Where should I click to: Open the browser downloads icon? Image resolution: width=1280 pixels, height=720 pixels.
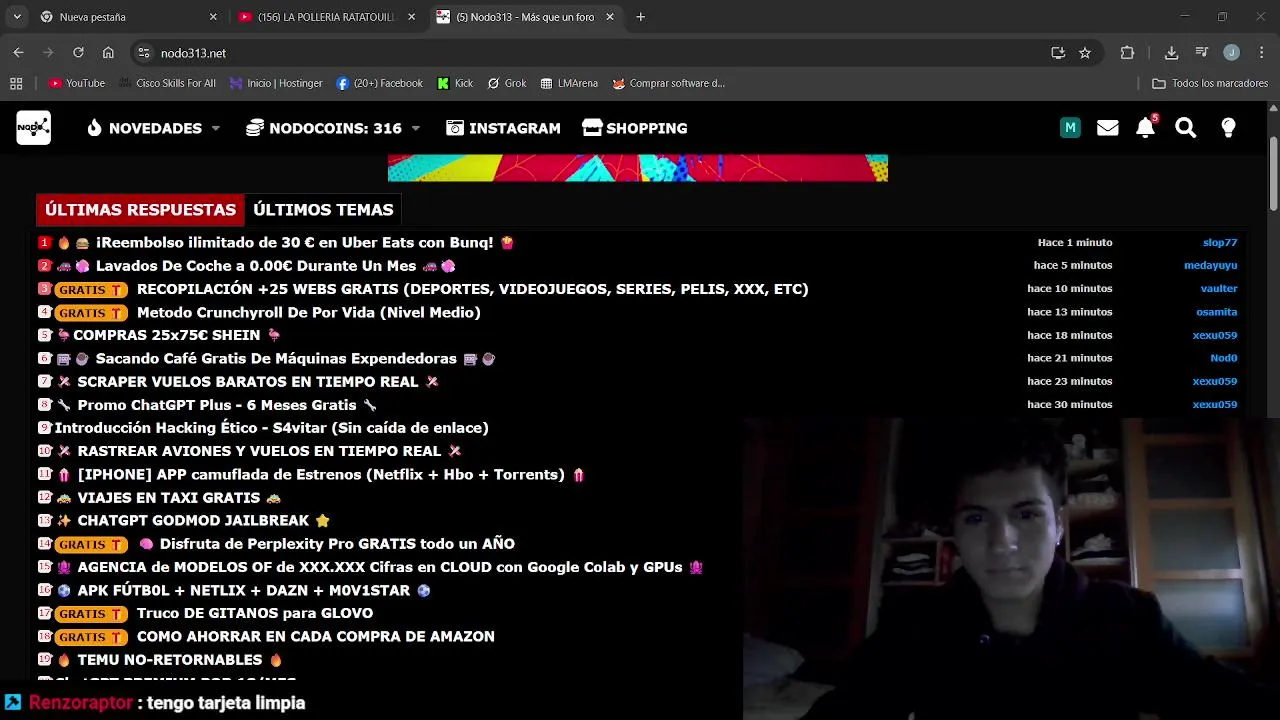coord(1171,53)
